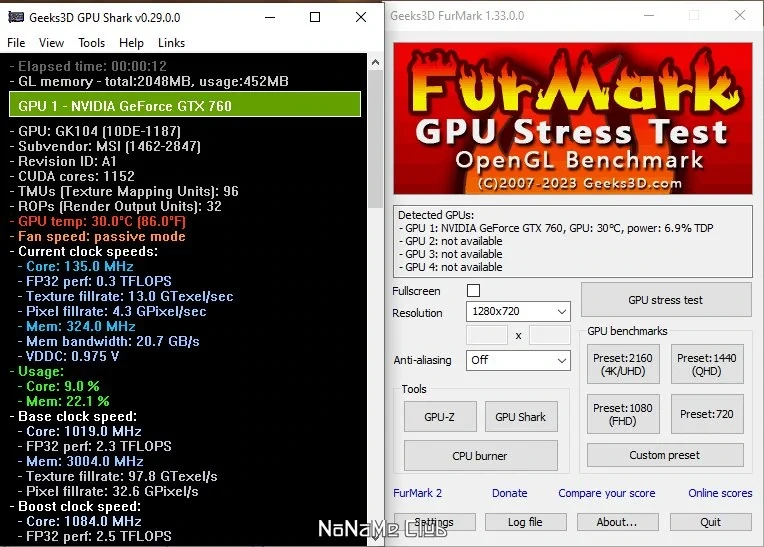Open the Links menu in GPU Shark

(172, 43)
